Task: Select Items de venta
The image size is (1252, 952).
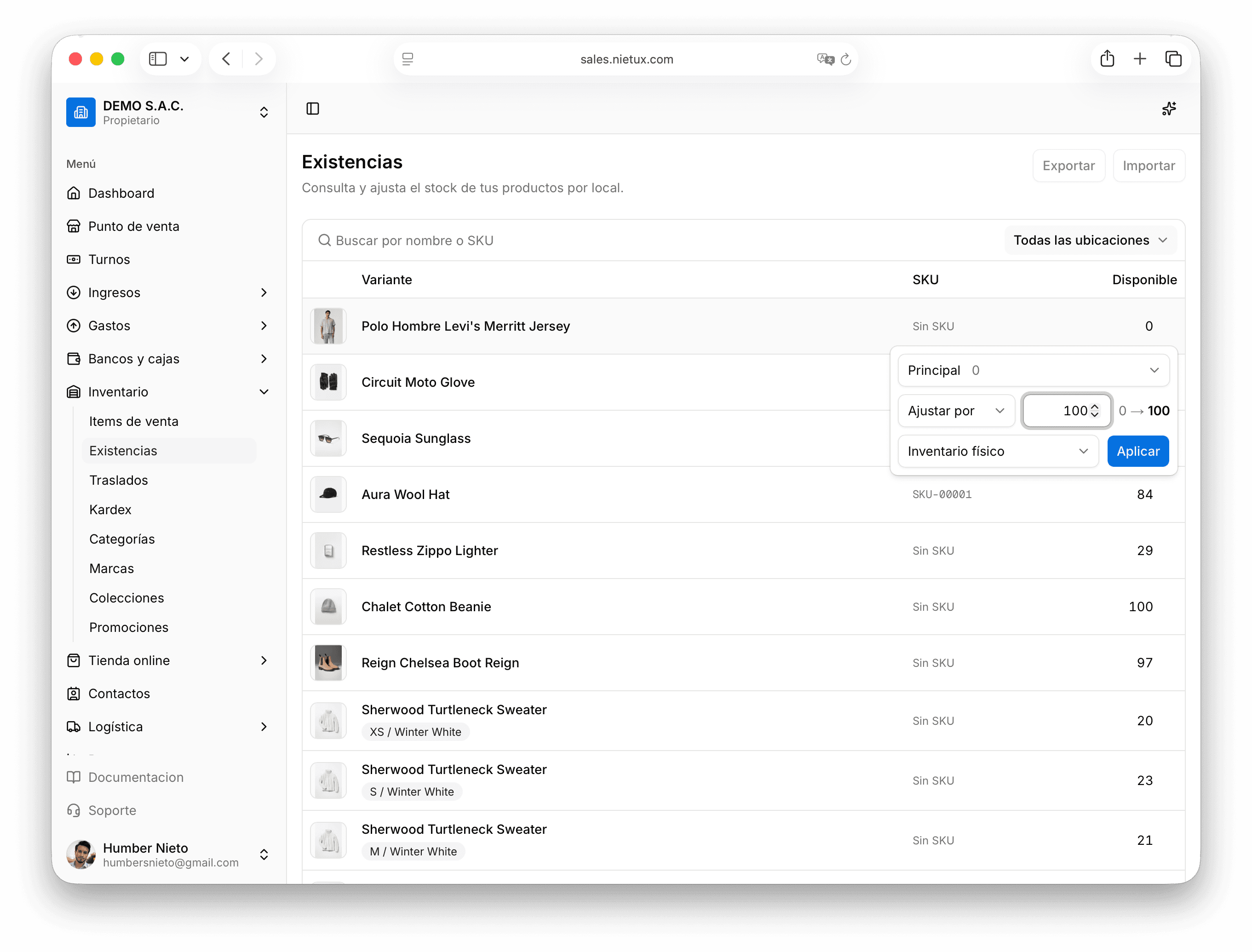Action: point(169,421)
